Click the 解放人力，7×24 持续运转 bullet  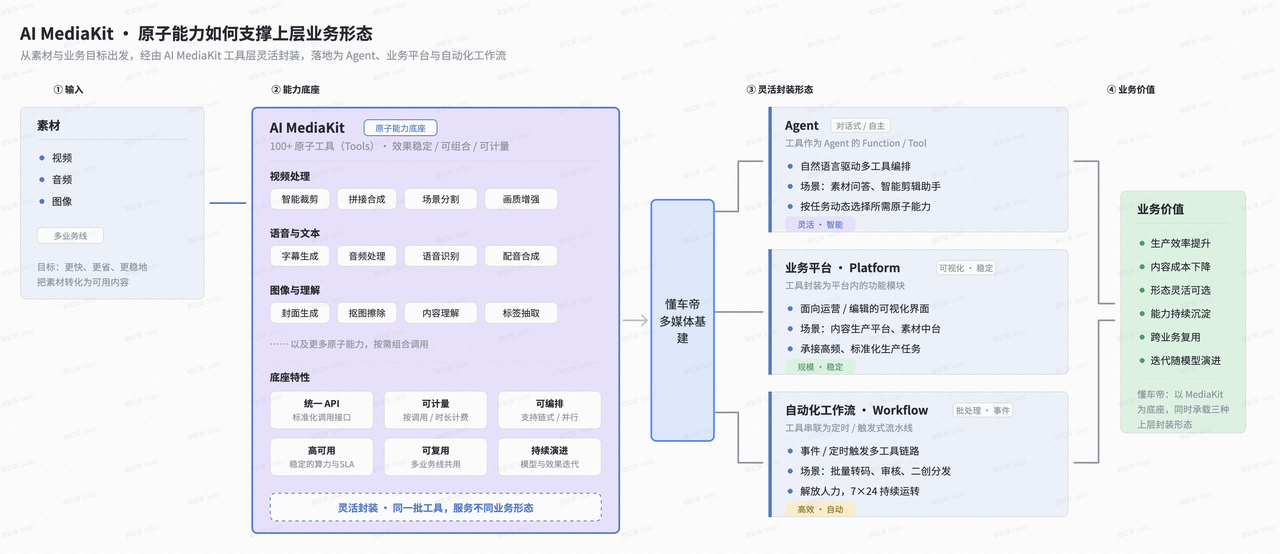tap(859, 491)
